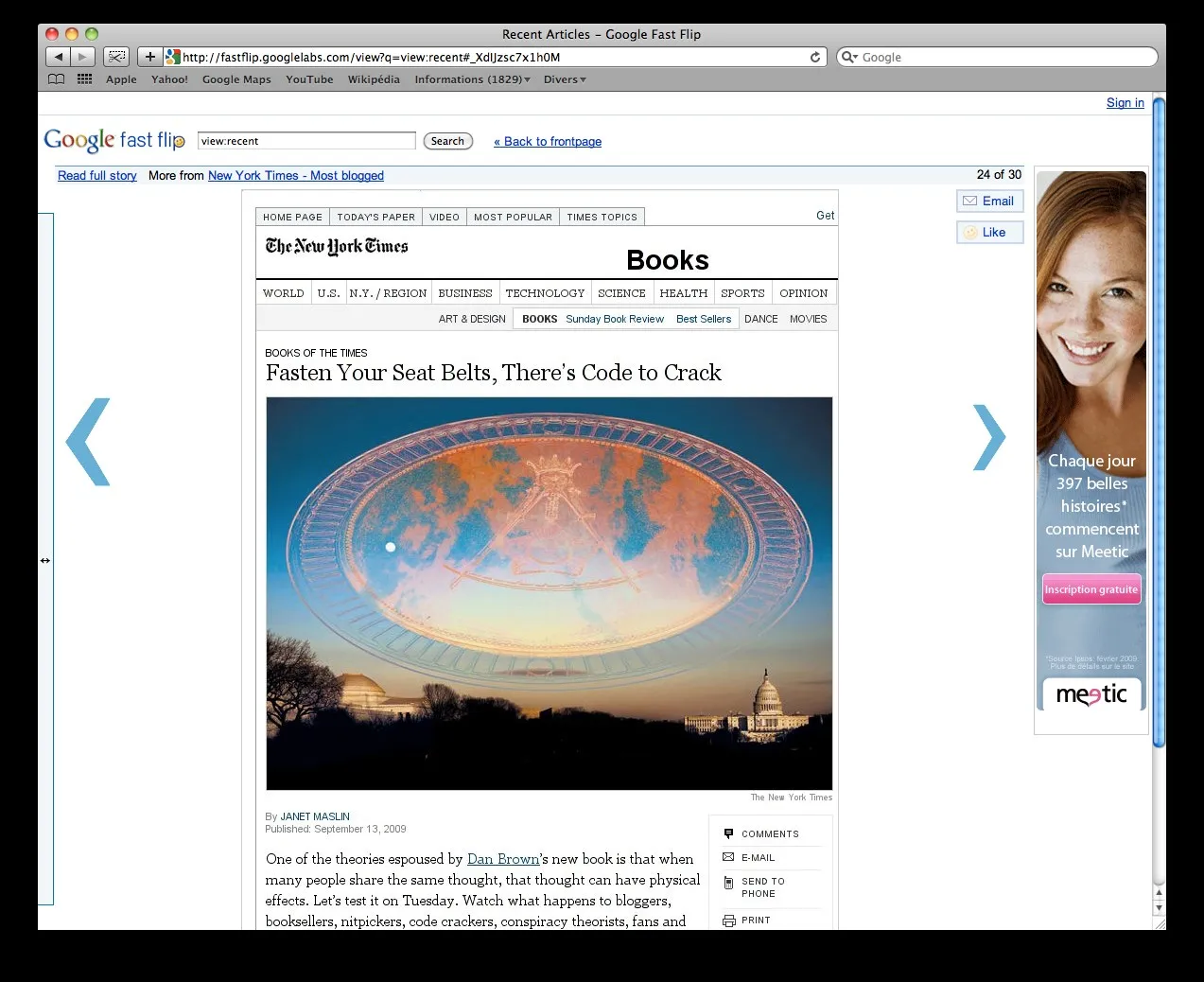Click the Email button

[x=990, y=202]
